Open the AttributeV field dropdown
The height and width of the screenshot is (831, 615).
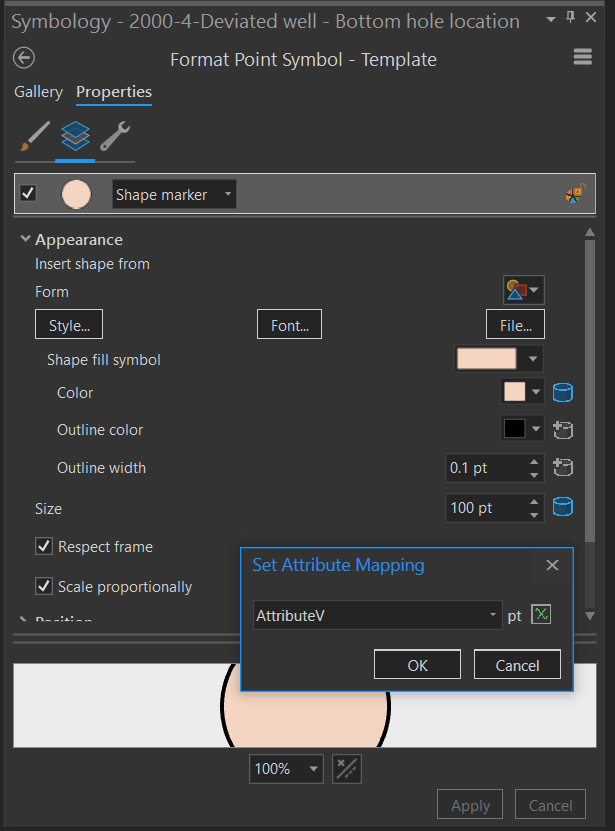pos(377,615)
